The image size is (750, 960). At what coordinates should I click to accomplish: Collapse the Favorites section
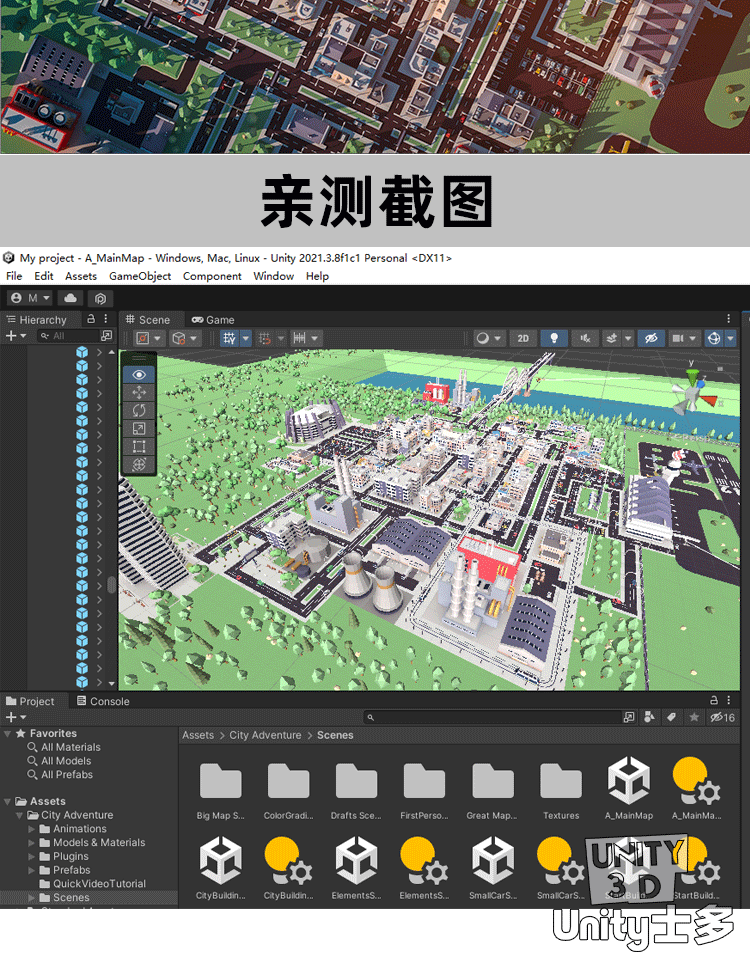click(x=7, y=733)
